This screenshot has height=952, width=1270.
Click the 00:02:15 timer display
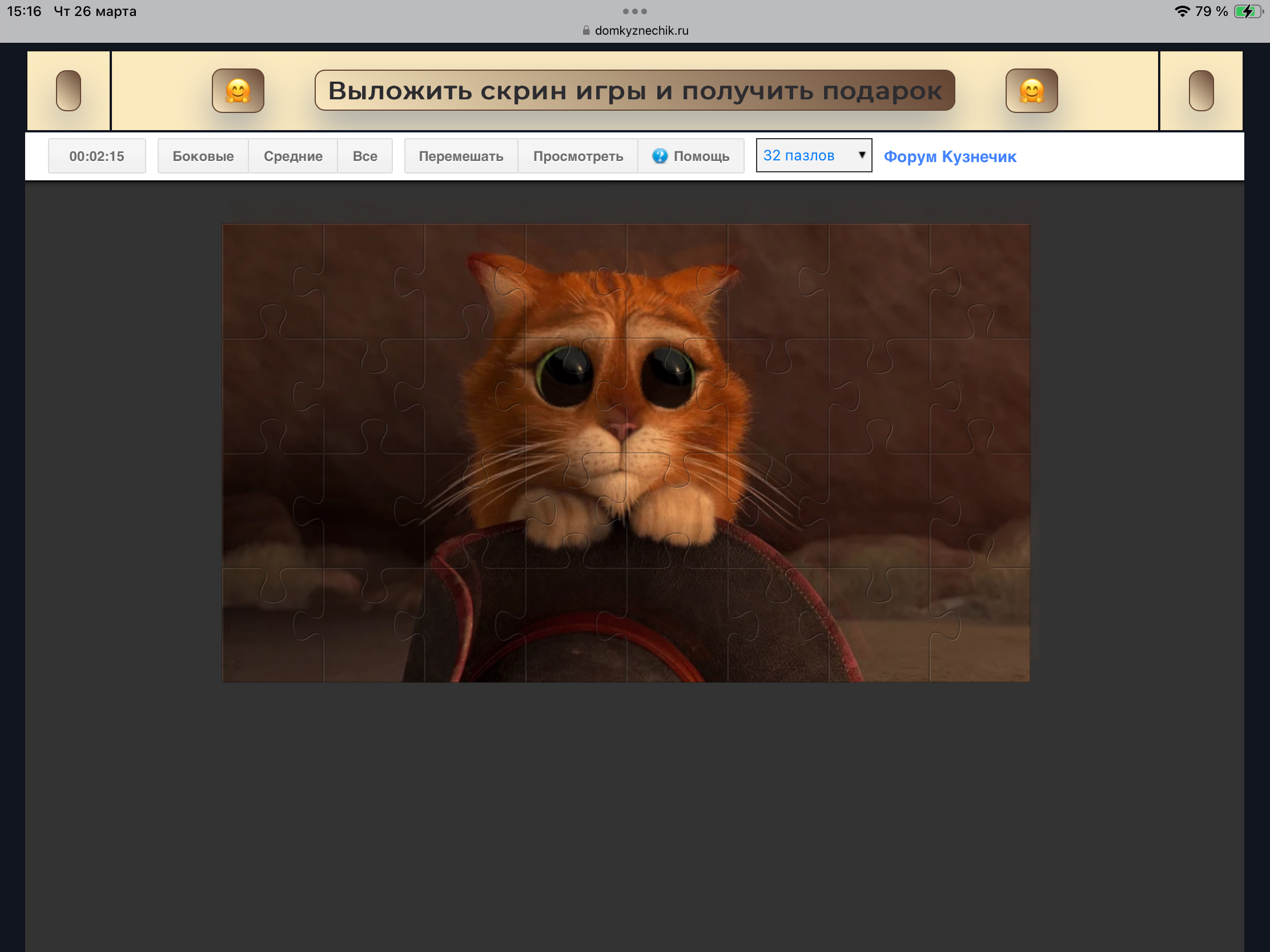point(97,156)
